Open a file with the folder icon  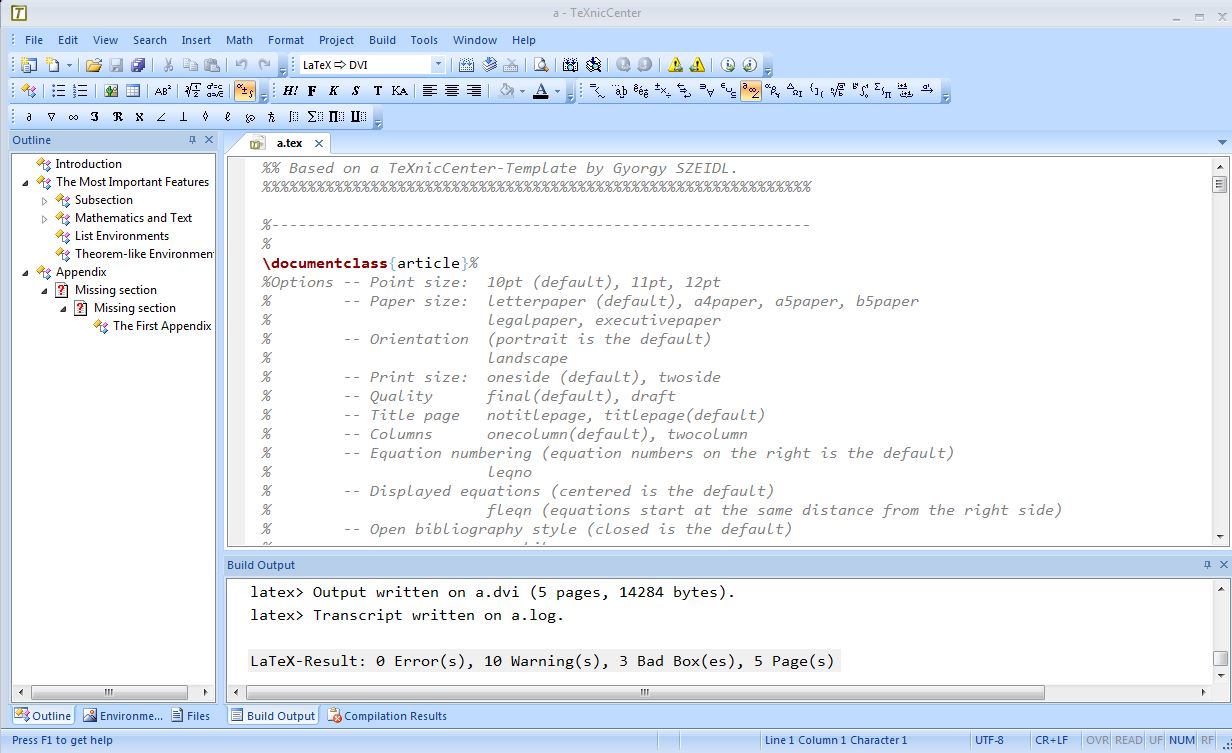click(93, 65)
